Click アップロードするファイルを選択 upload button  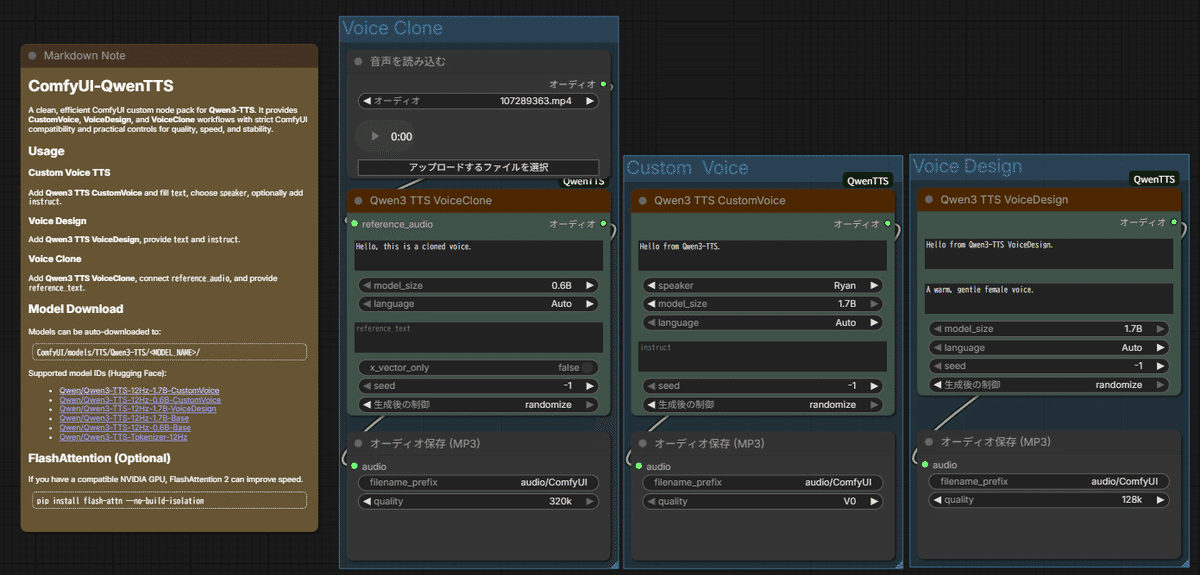pyautogui.click(x=478, y=167)
